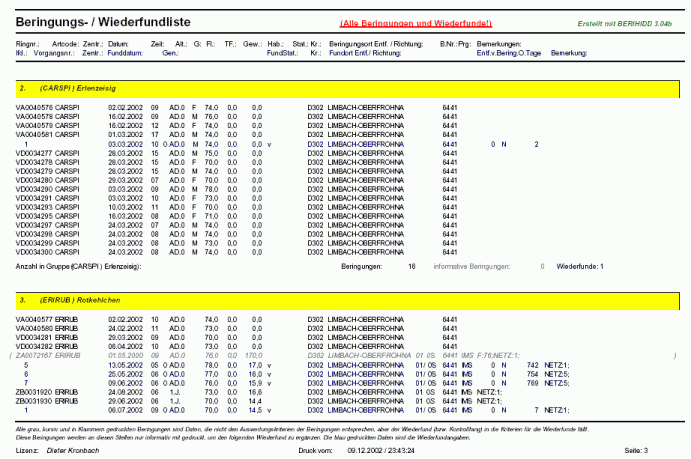Select ring number VD0034298
The height and width of the screenshot is (459, 691).
34,234
